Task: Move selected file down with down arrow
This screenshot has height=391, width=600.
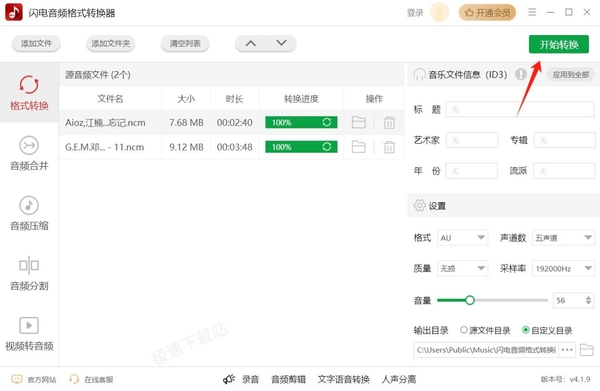Action: (x=281, y=43)
